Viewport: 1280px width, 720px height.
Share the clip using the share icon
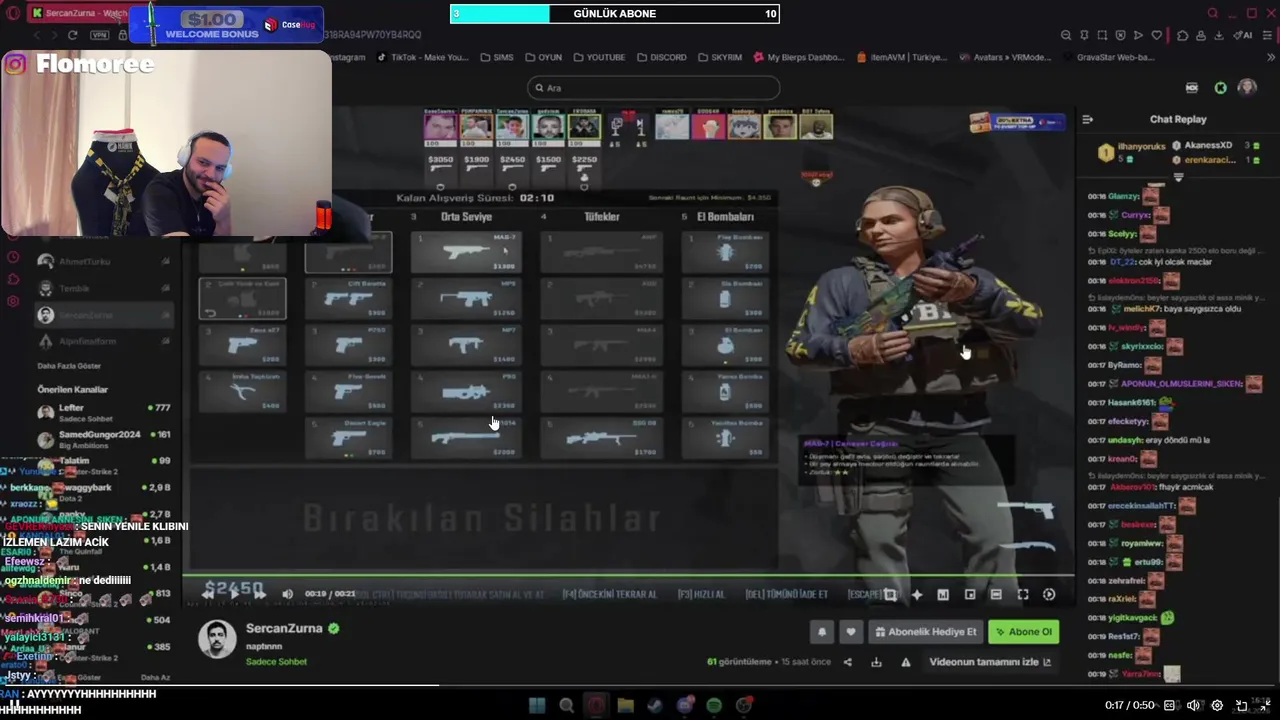pyautogui.click(x=848, y=662)
